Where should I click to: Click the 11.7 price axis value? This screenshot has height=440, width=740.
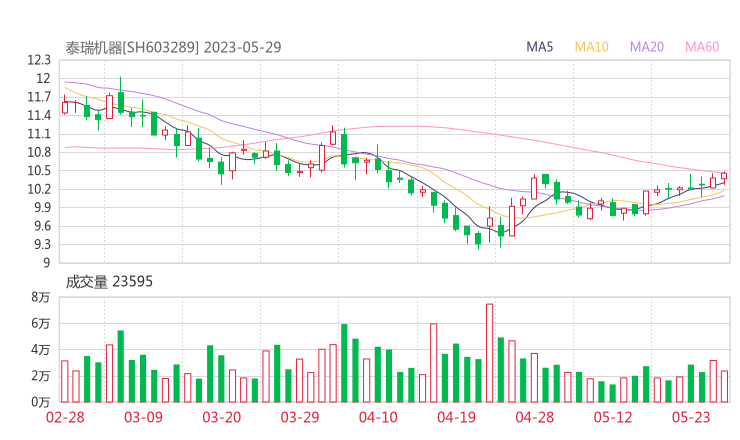39,97
